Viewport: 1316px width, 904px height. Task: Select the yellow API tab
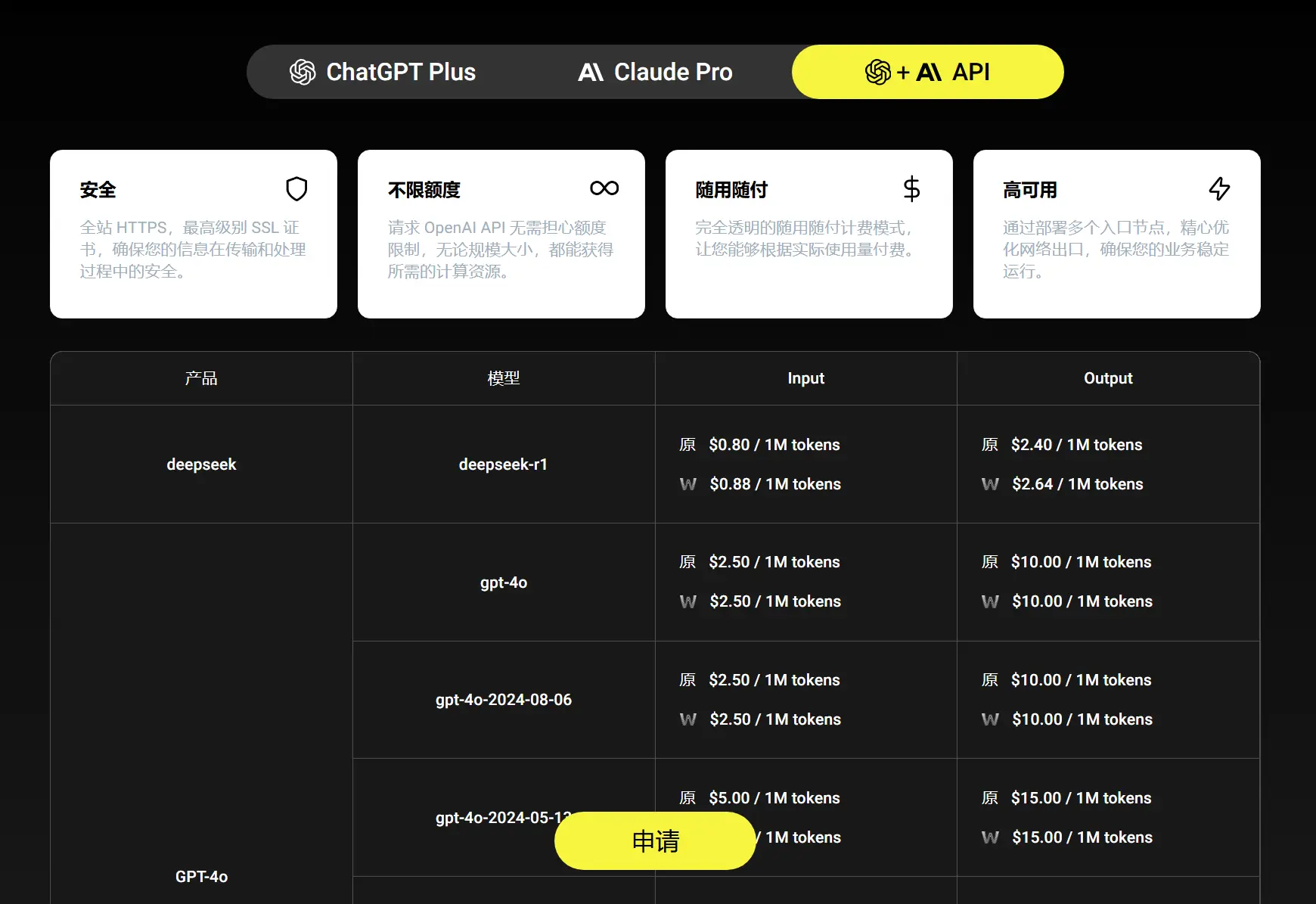pyautogui.click(x=927, y=73)
